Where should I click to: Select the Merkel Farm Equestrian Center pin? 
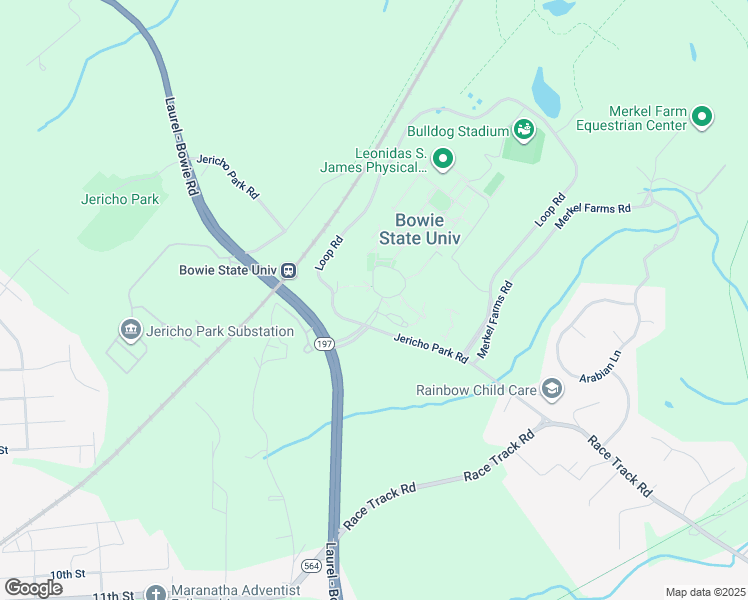tap(702, 117)
